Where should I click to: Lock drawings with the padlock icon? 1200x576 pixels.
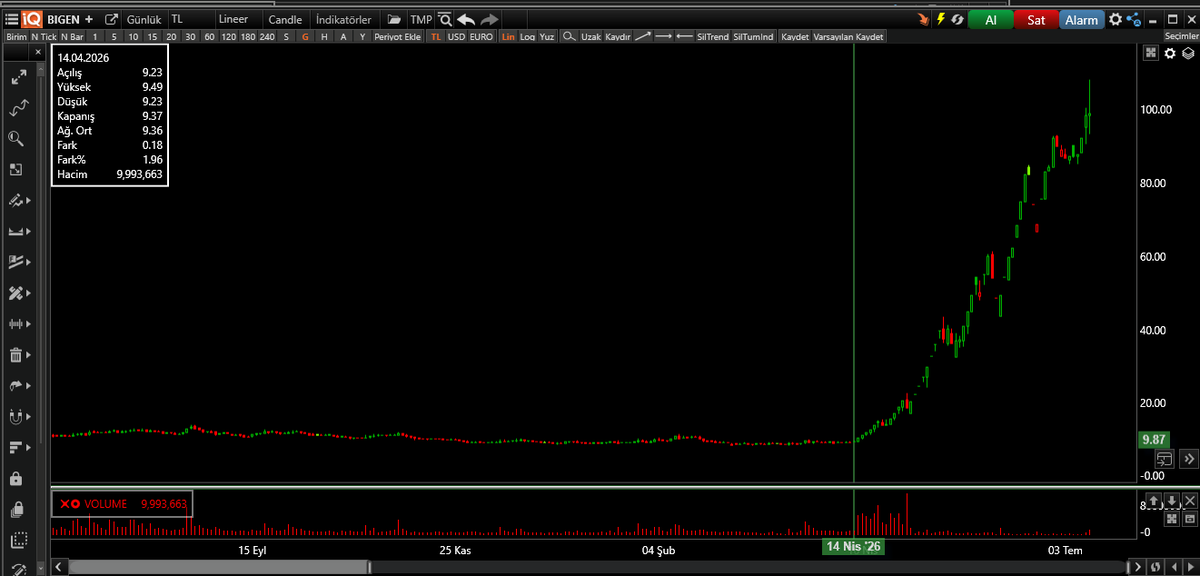point(16,479)
